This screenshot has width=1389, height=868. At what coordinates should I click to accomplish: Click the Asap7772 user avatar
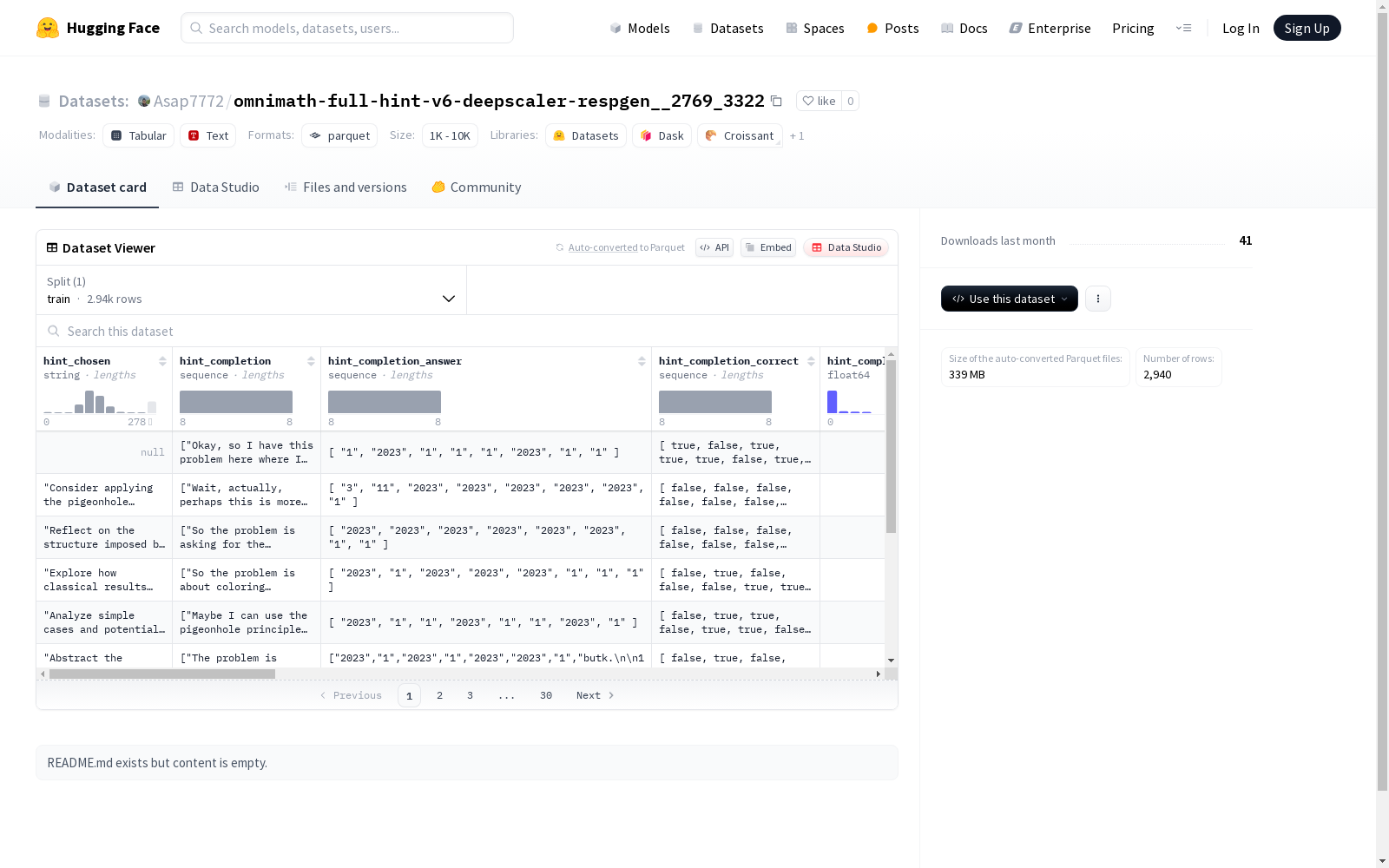144,101
